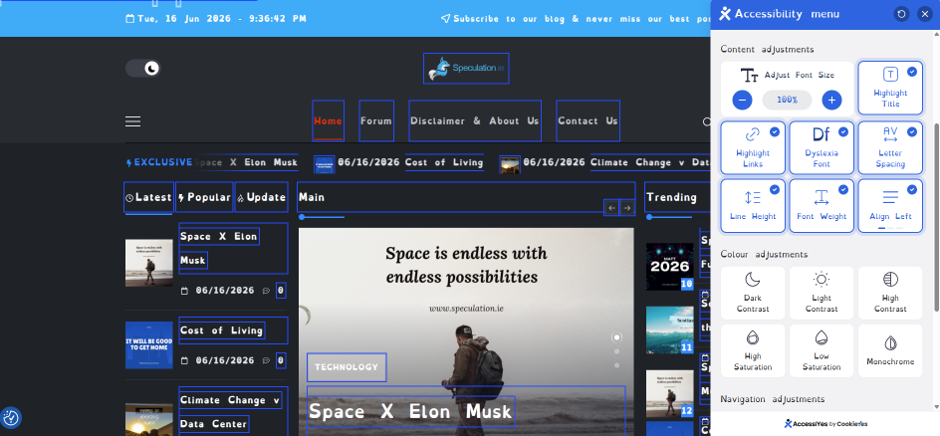This screenshot has width=940, height=436.
Task: Click the ticker thumbnail before Climate Change
Action: point(510,164)
